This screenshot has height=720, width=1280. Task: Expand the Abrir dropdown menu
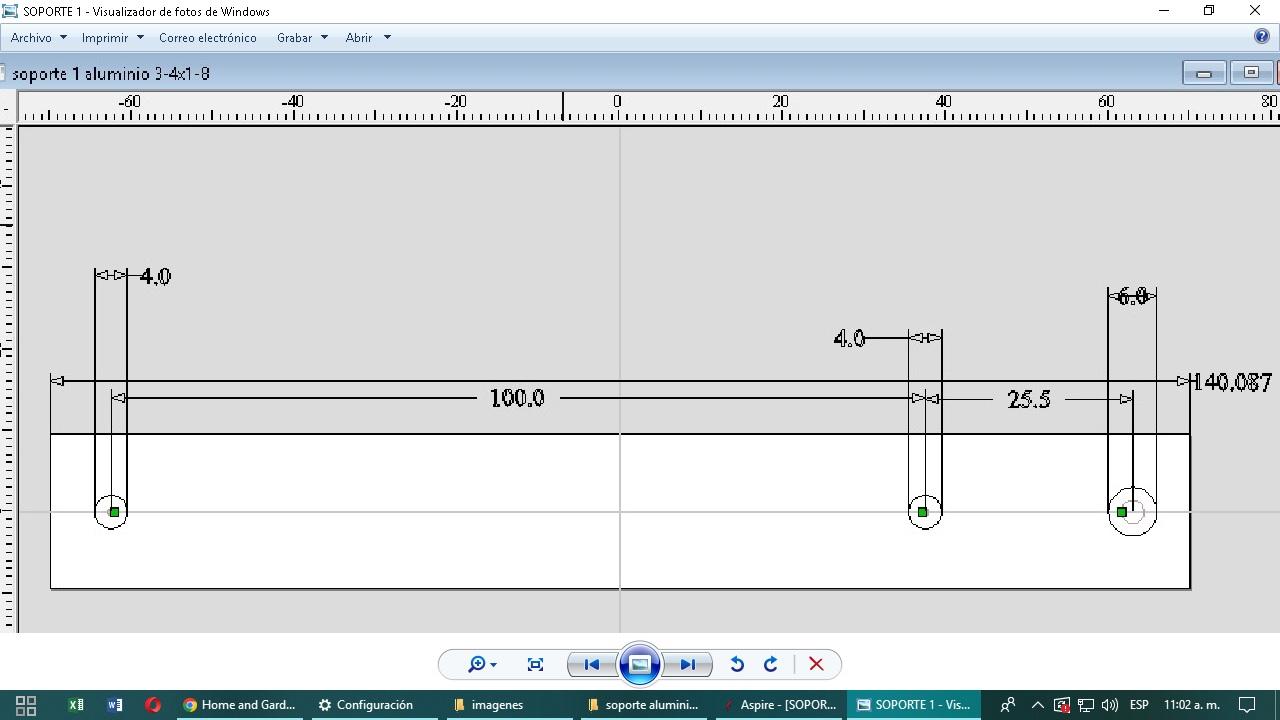(368, 38)
